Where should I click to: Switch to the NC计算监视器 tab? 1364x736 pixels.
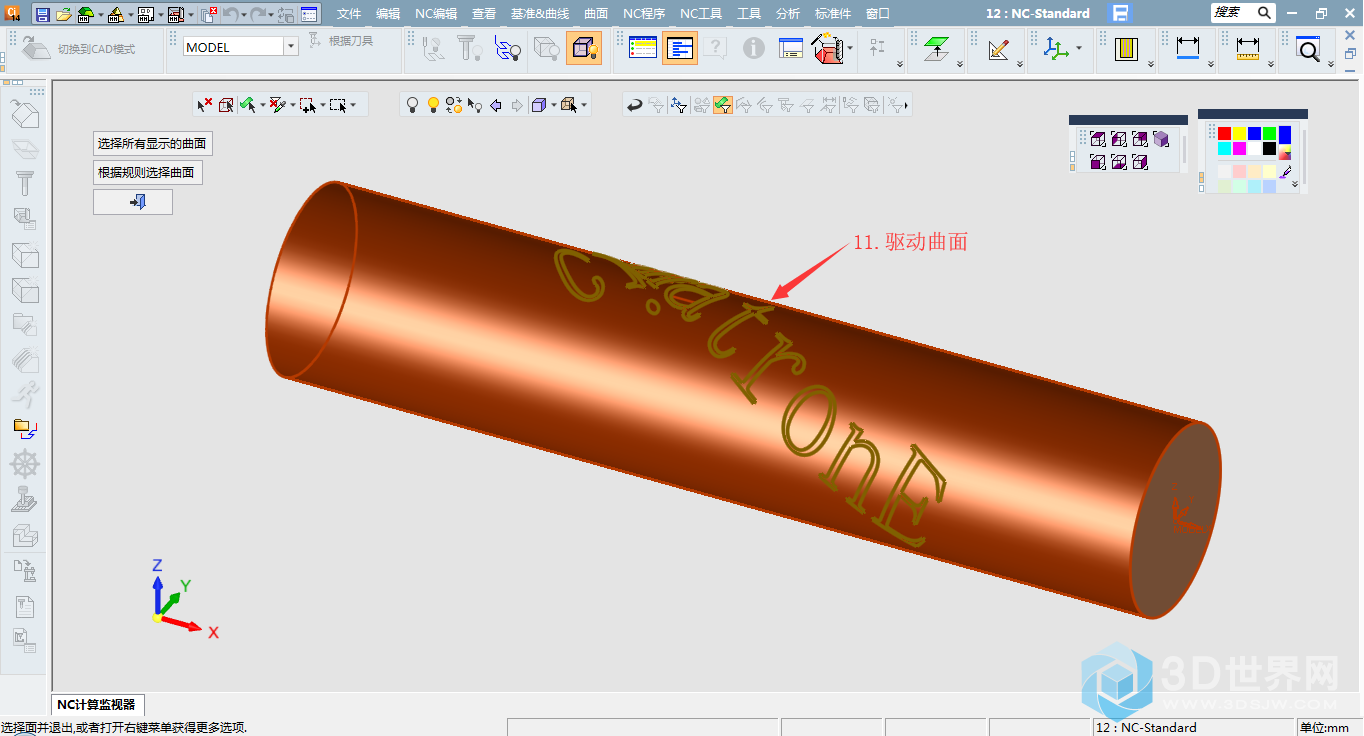tap(96, 705)
